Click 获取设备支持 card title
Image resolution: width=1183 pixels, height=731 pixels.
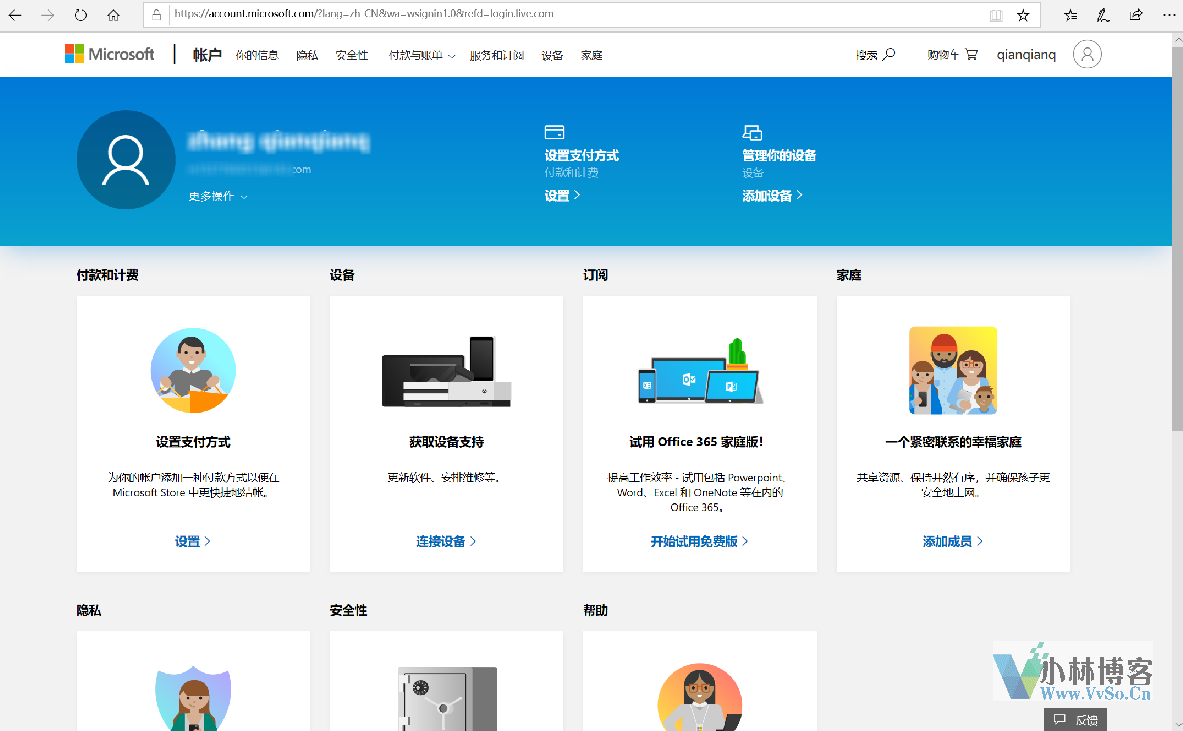(x=447, y=442)
